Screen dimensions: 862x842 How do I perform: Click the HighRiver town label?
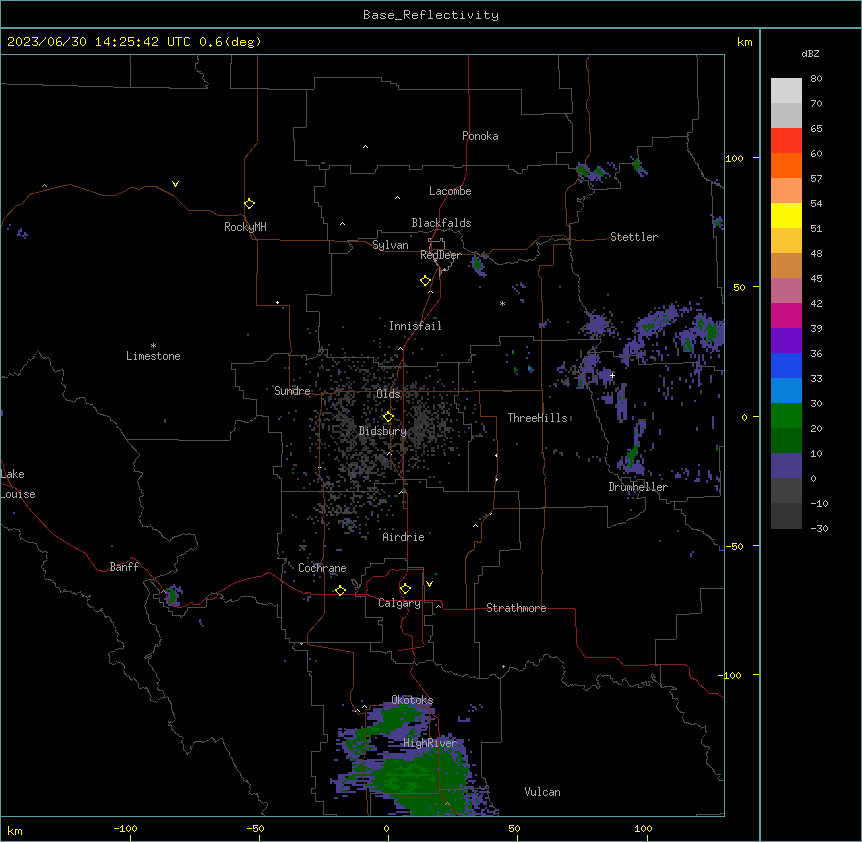(x=430, y=743)
